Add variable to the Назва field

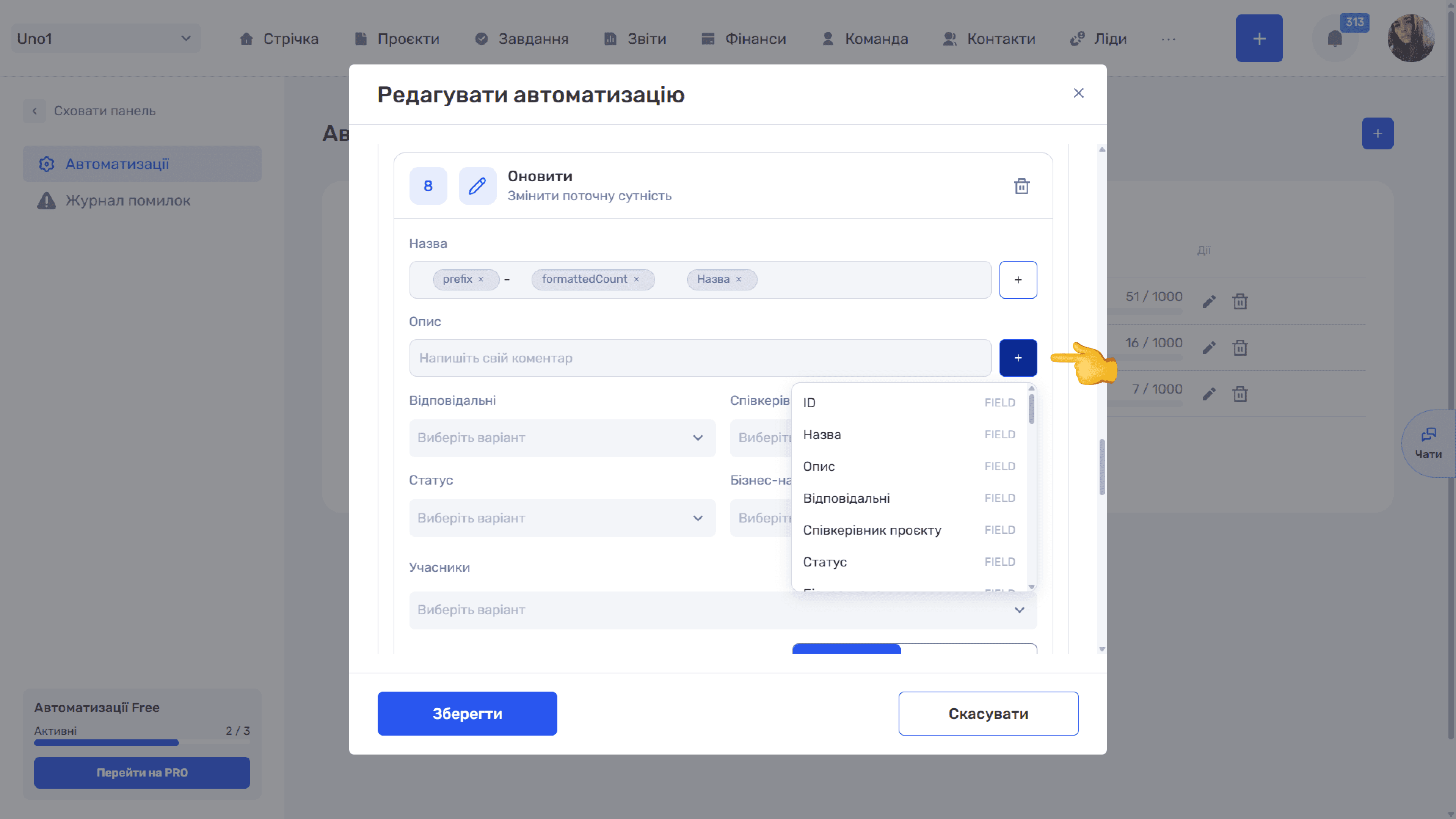[1018, 280]
